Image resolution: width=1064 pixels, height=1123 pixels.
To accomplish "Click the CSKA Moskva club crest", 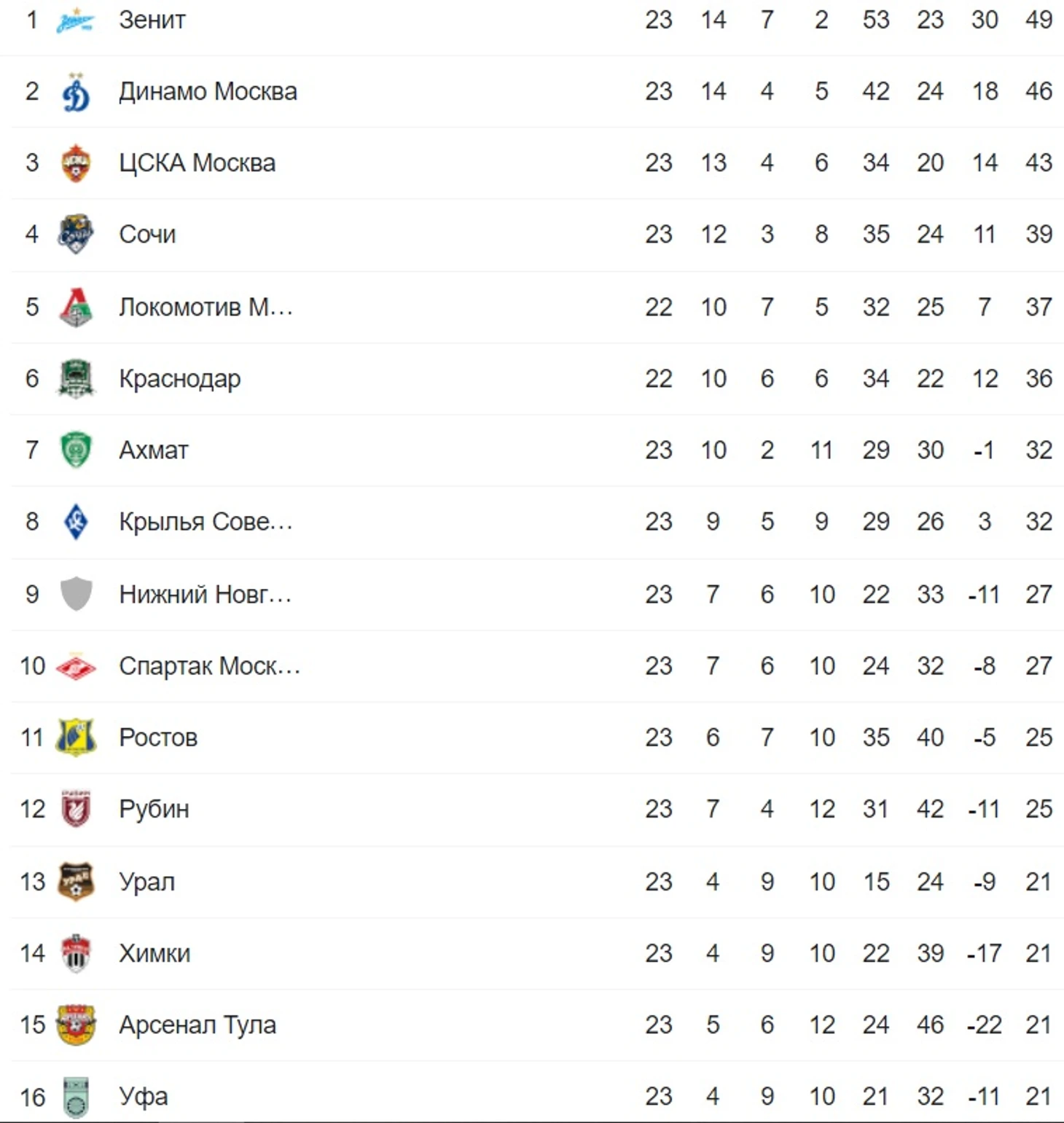I will (76, 163).
